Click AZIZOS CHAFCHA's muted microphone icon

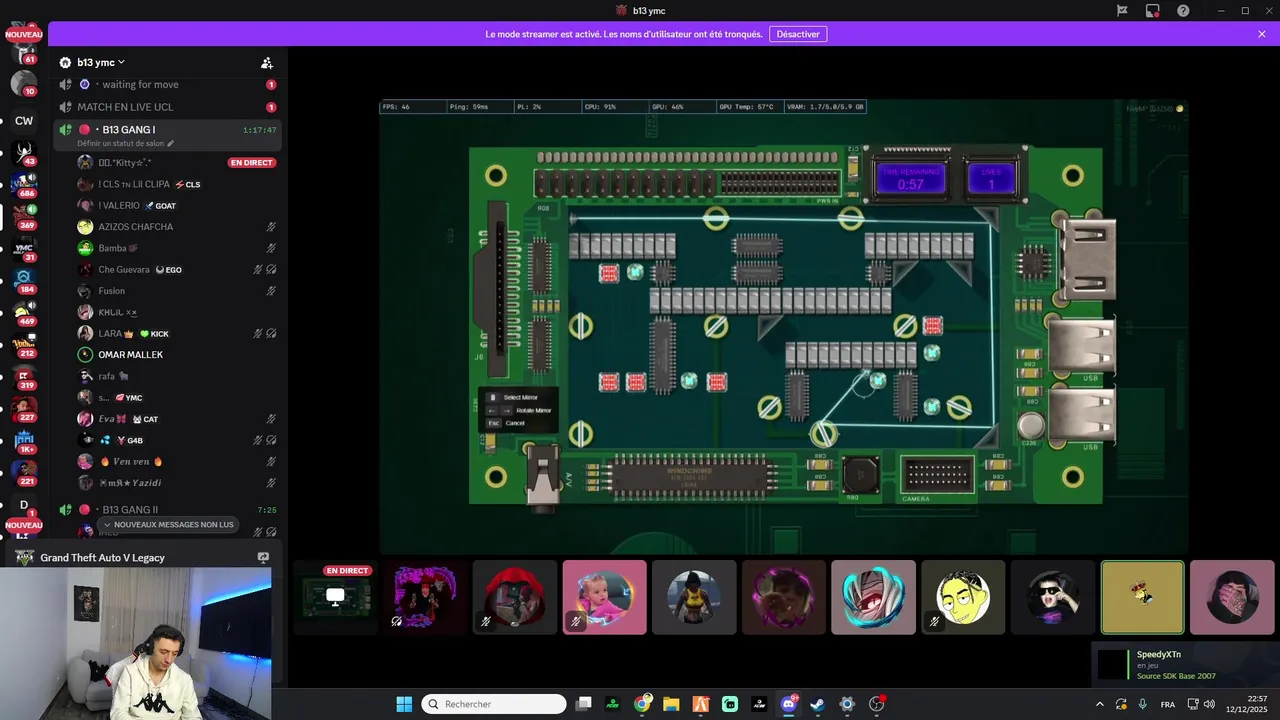pyautogui.click(x=271, y=227)
